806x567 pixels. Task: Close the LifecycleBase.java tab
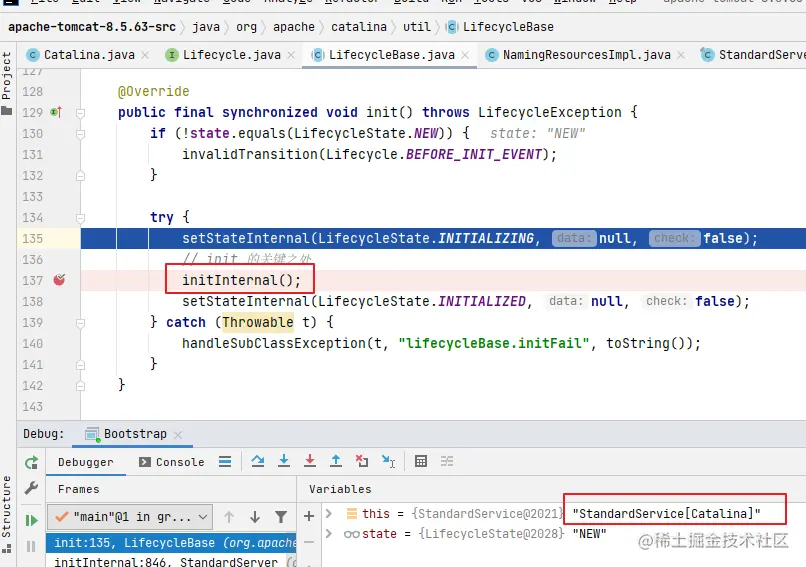[x=465, y=55]
